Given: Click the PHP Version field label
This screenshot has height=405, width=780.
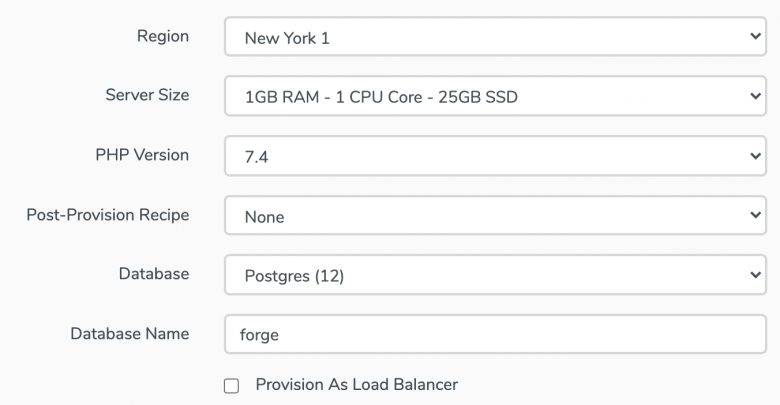Looking at the screenshot, I should (x=142, y=155).
